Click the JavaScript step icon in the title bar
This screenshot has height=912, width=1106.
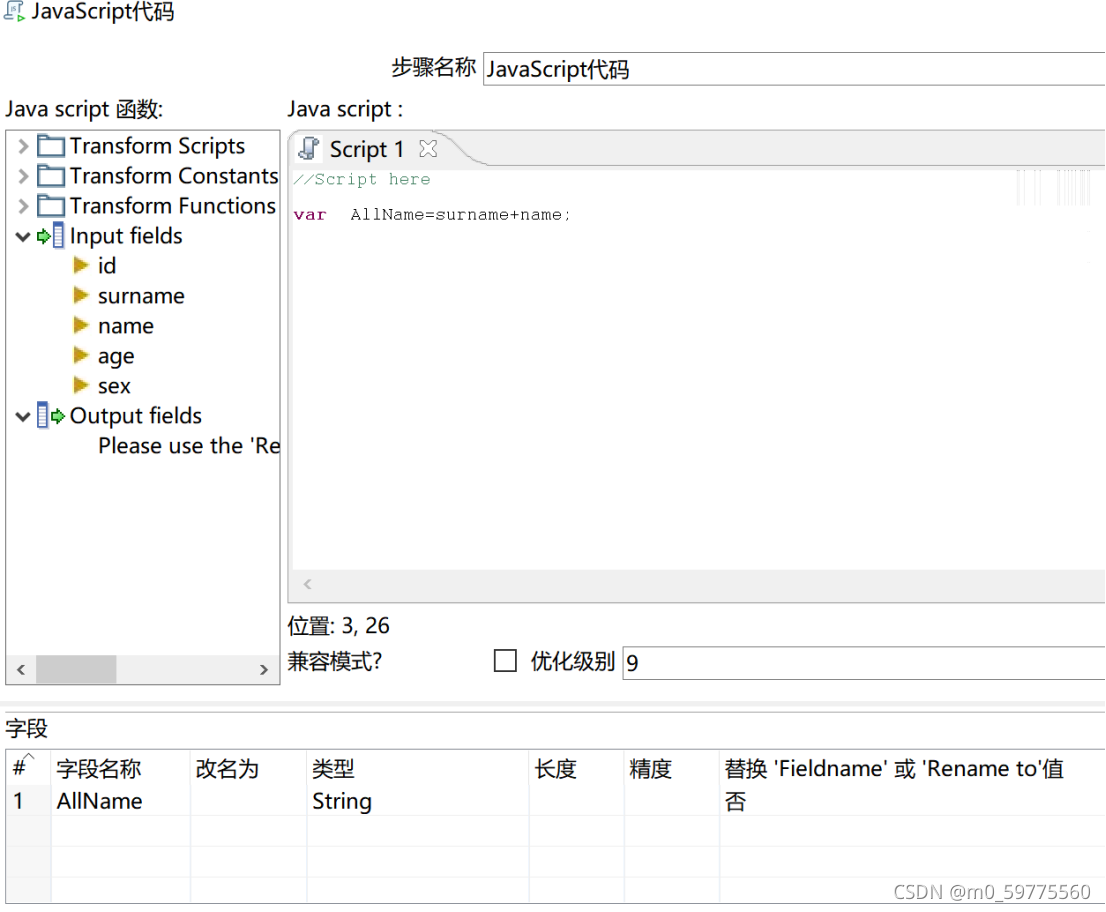(x=14, y=11)
